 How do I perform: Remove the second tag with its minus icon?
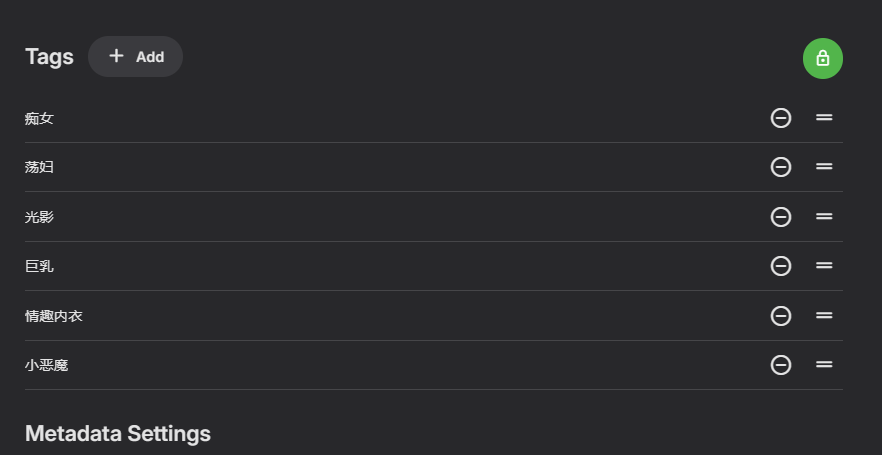click(x=781, y=167)
